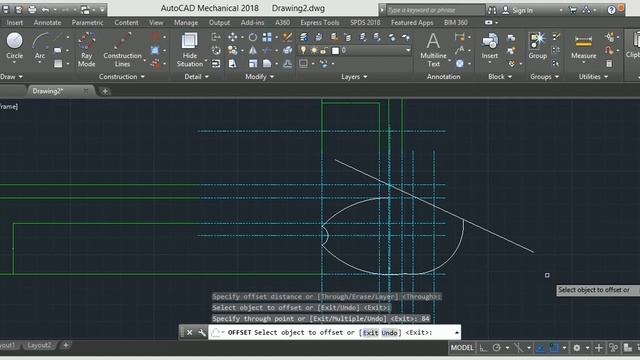
Task: Activate Ray Mode construction tool
Action: 87,50
